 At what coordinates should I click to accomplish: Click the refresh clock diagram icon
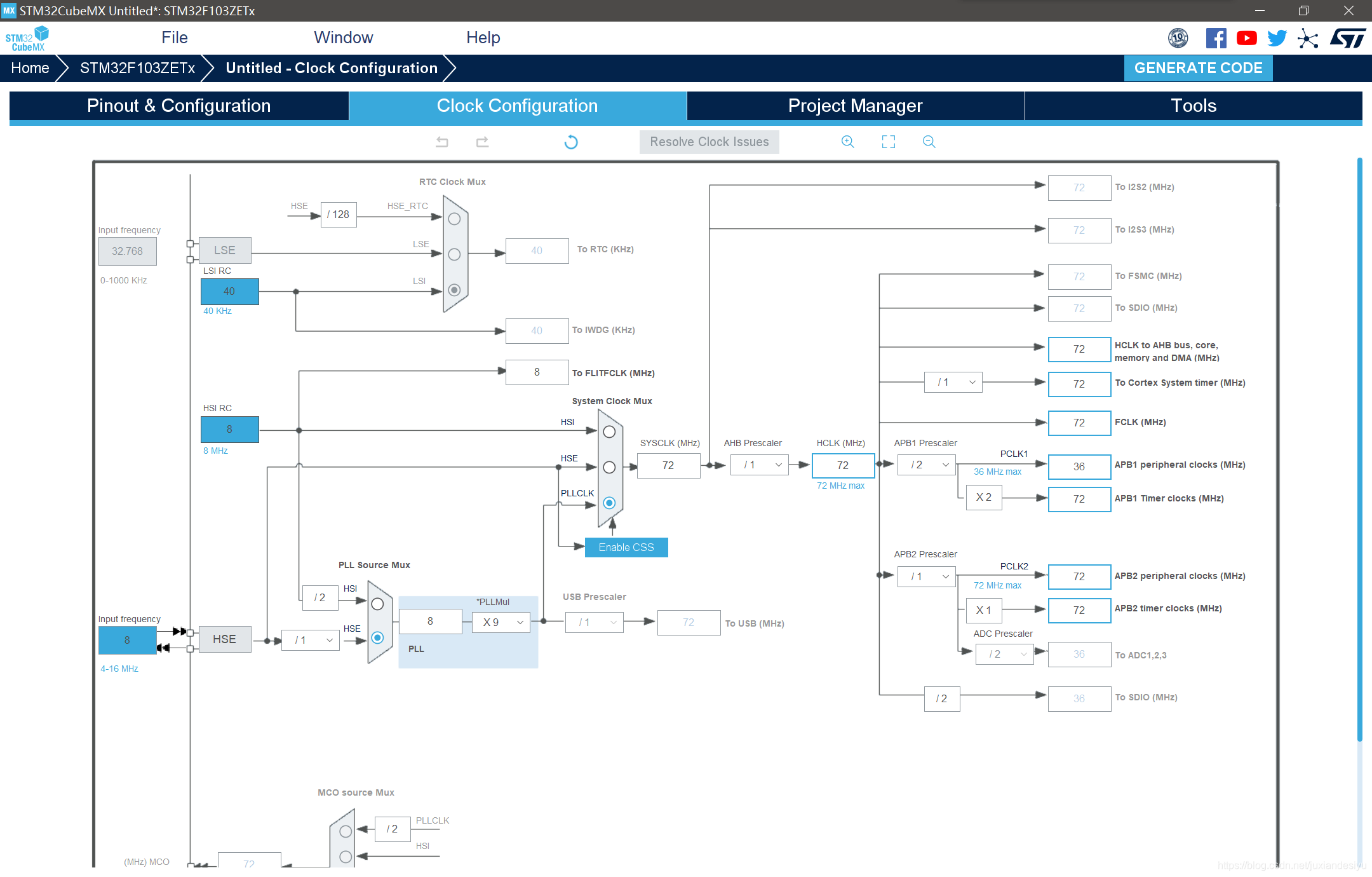point(571,142)
